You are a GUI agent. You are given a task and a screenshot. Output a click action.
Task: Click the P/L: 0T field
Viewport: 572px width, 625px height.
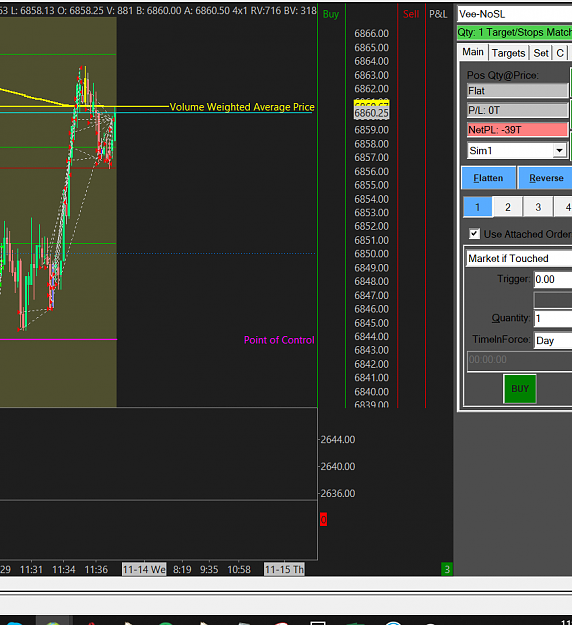coord(517,110)
